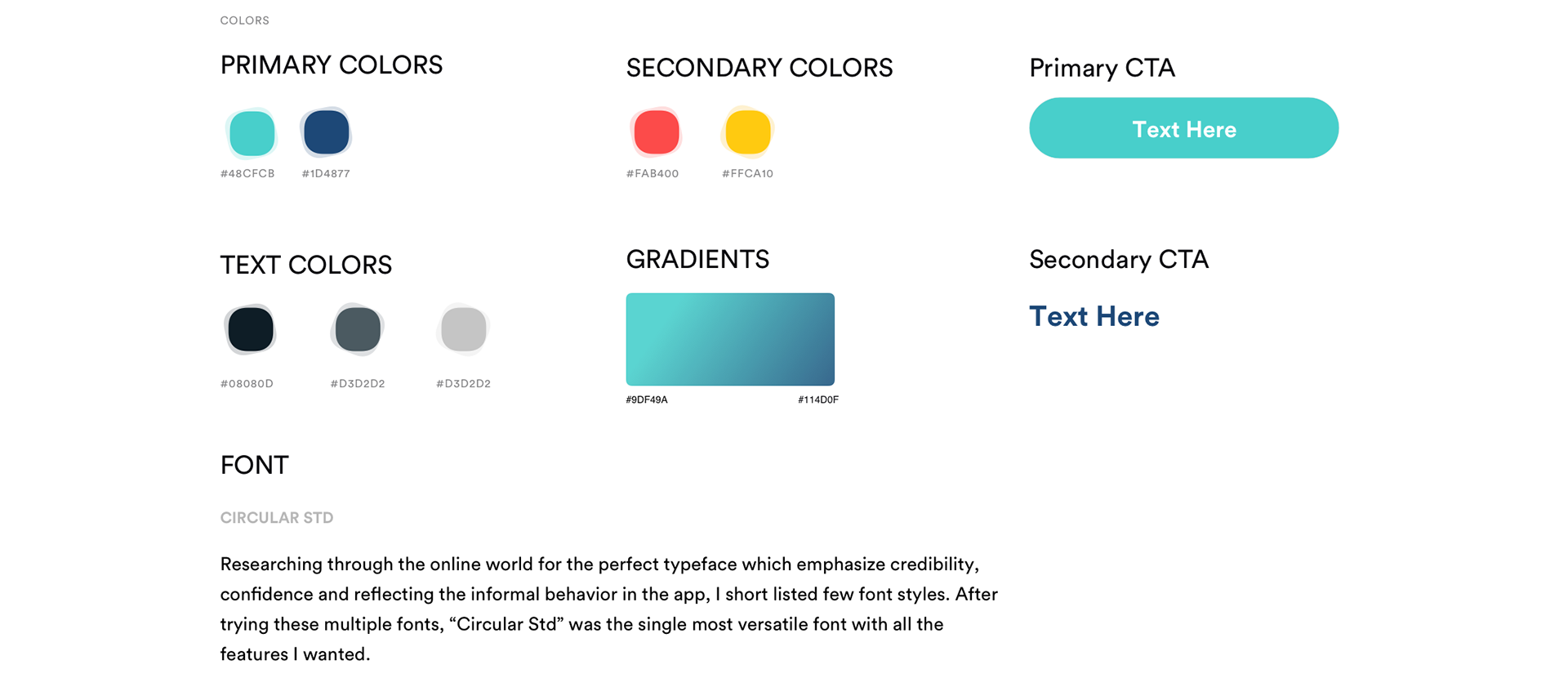
Task: Click the #114D0F gradient end label
Action: pyautogui.click(x=817, y=399)
